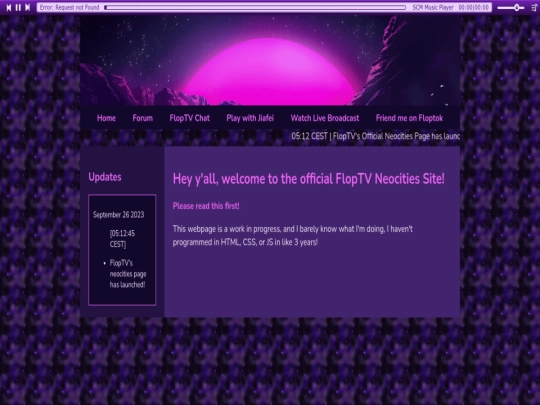Open Friend me on Floptok link
This screenshot has height=405, width=540.
point(409,118)
